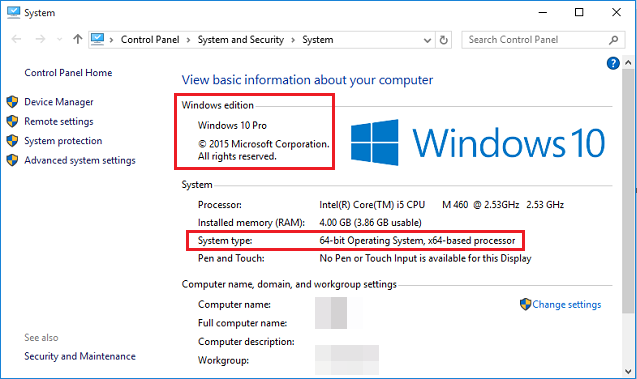Click the vertical scrollbar down arrow
637x379 pixels.
click(628, 371)
